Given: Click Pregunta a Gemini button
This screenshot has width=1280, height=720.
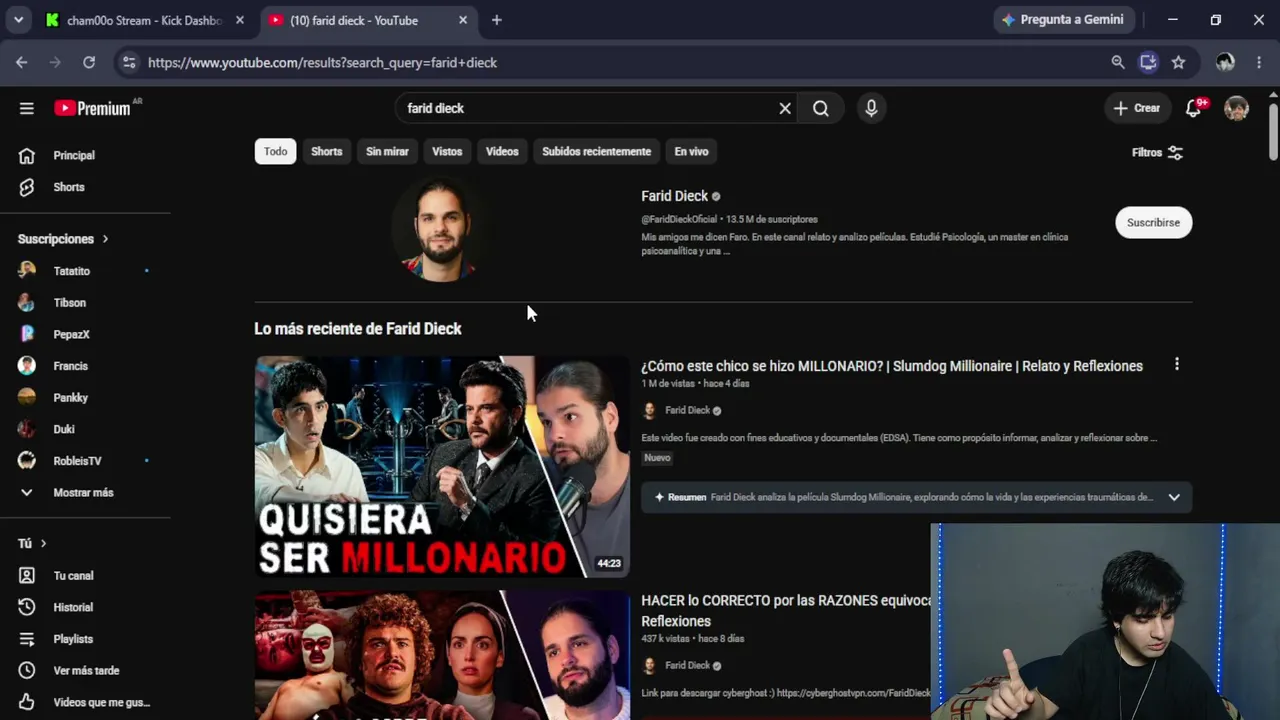Looking at the screenshot, I should (1062, 20).
